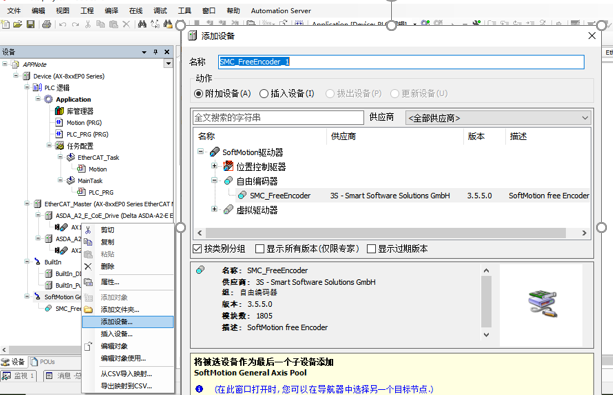Screen dimensions: 613x395
Task: Click the Find binoculars toolbar icon
Action: pos(142,24)
